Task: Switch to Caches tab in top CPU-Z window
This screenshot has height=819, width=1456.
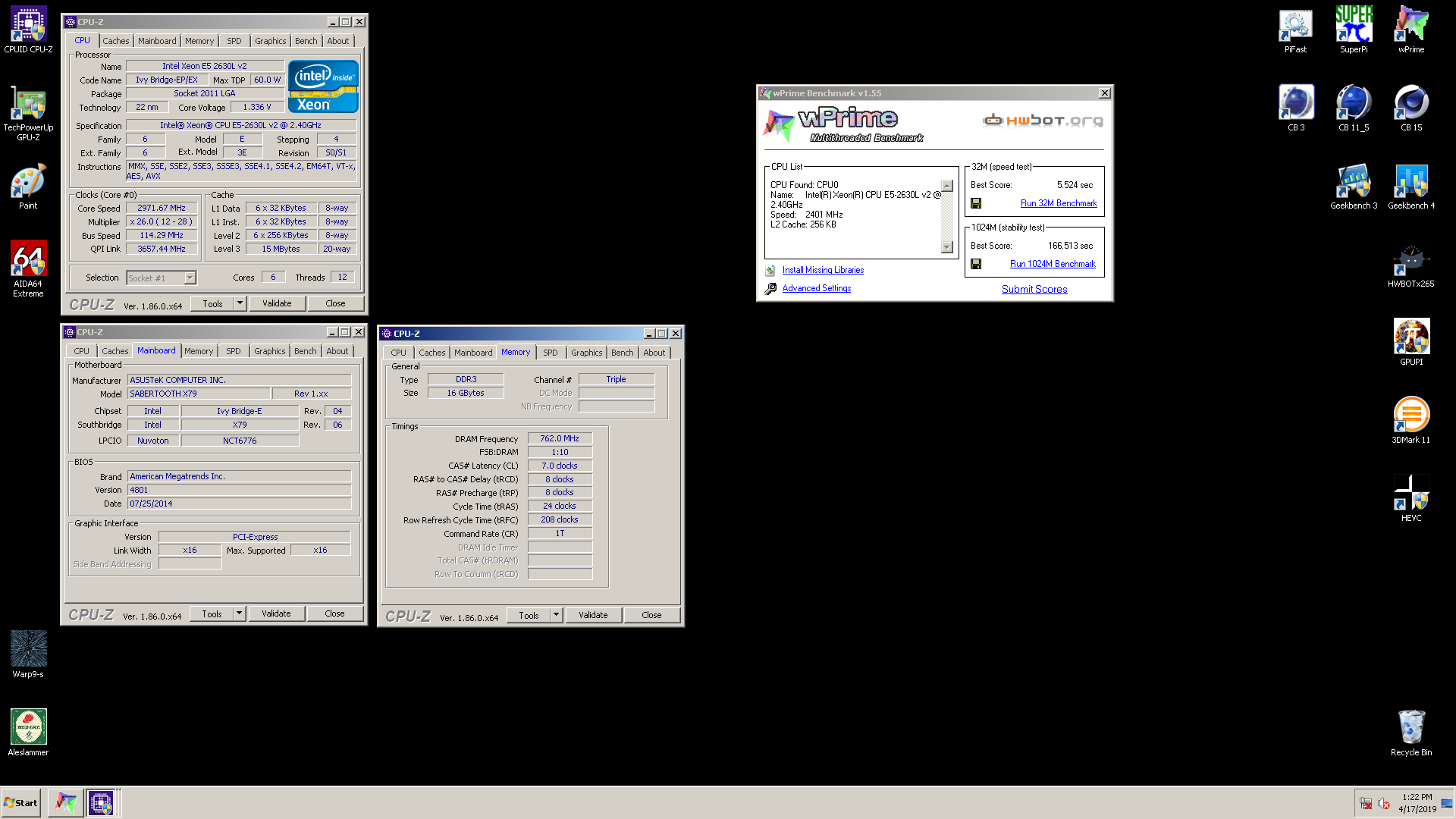Action: pyautogui.click(x=116, y=41)
